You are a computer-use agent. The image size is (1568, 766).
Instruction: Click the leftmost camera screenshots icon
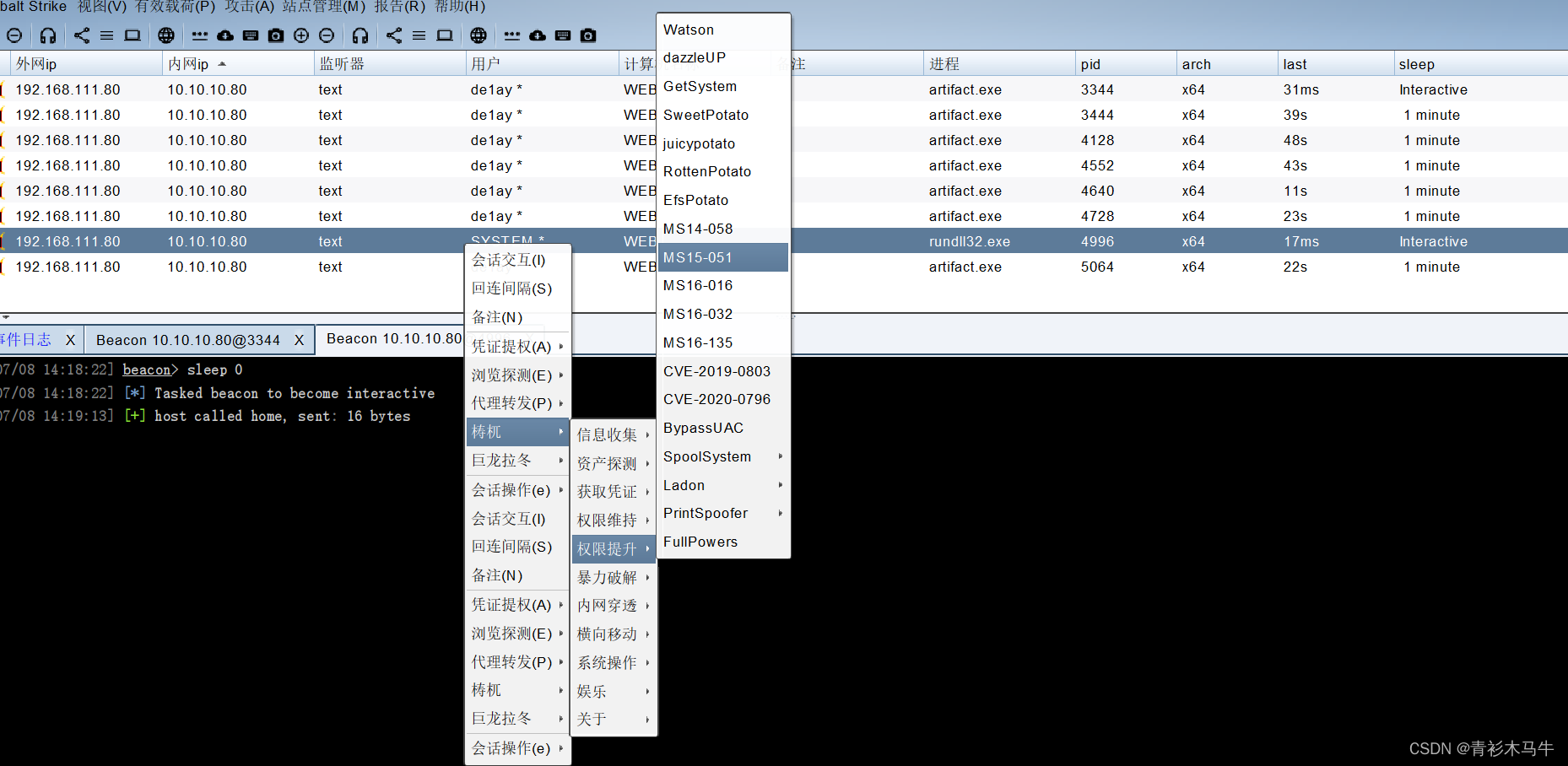(276, 35)
